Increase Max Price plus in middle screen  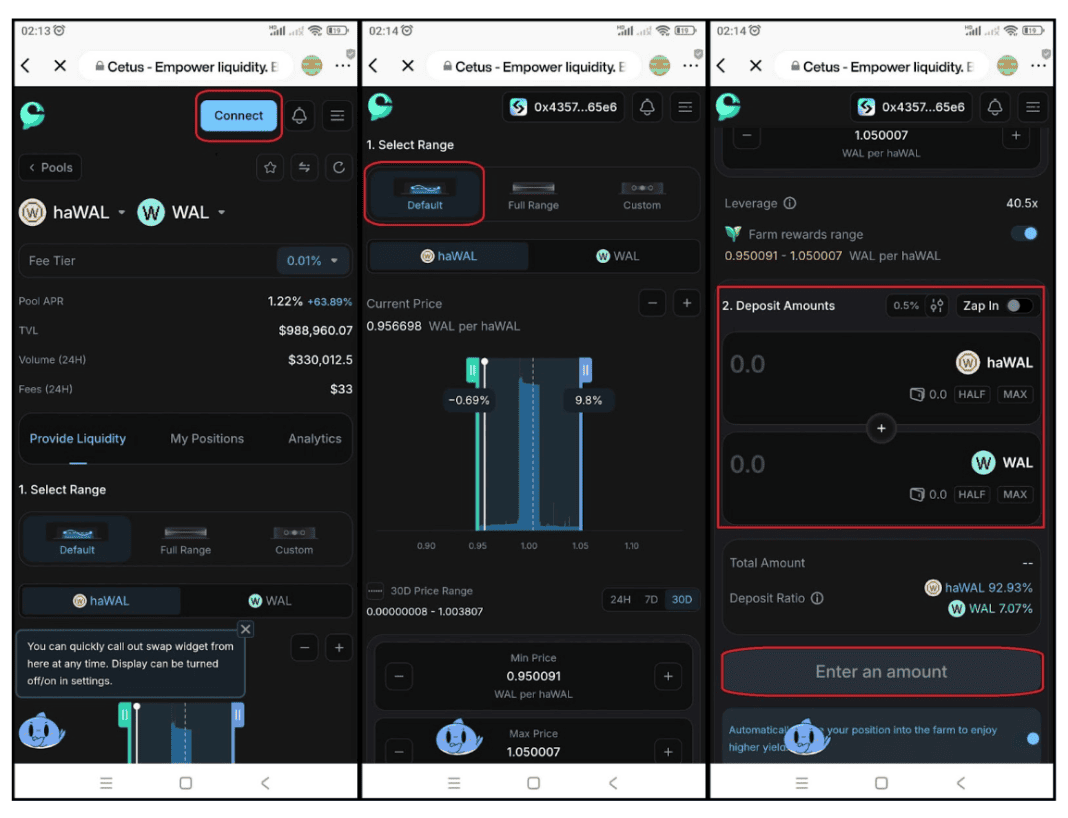point(668,751)
